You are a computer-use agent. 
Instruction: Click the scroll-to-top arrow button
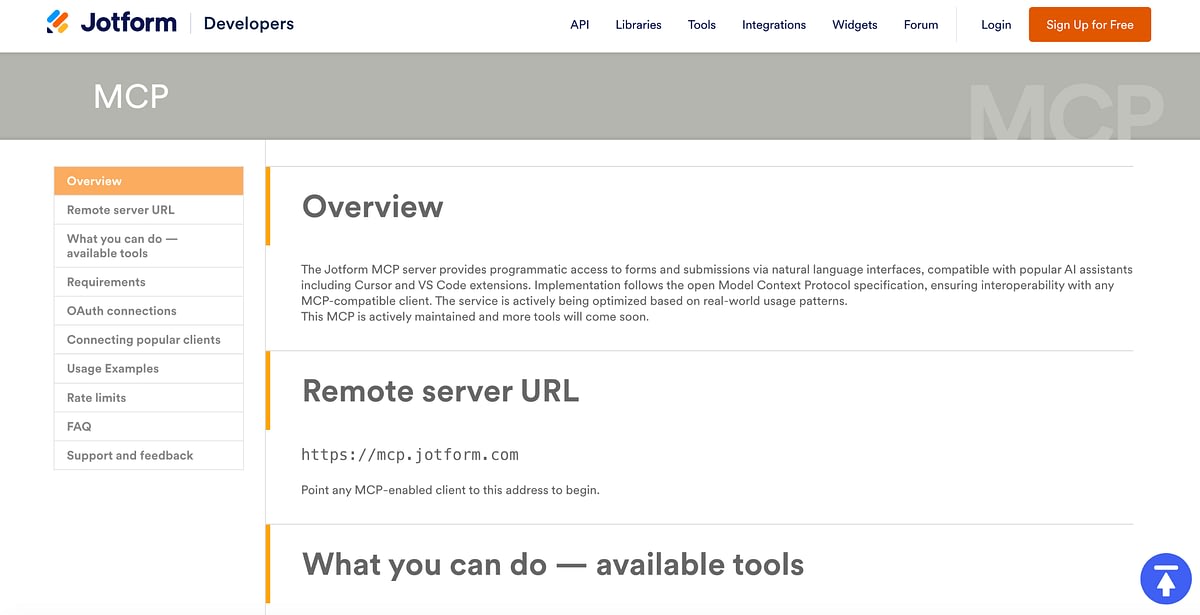pos(1166,579)
